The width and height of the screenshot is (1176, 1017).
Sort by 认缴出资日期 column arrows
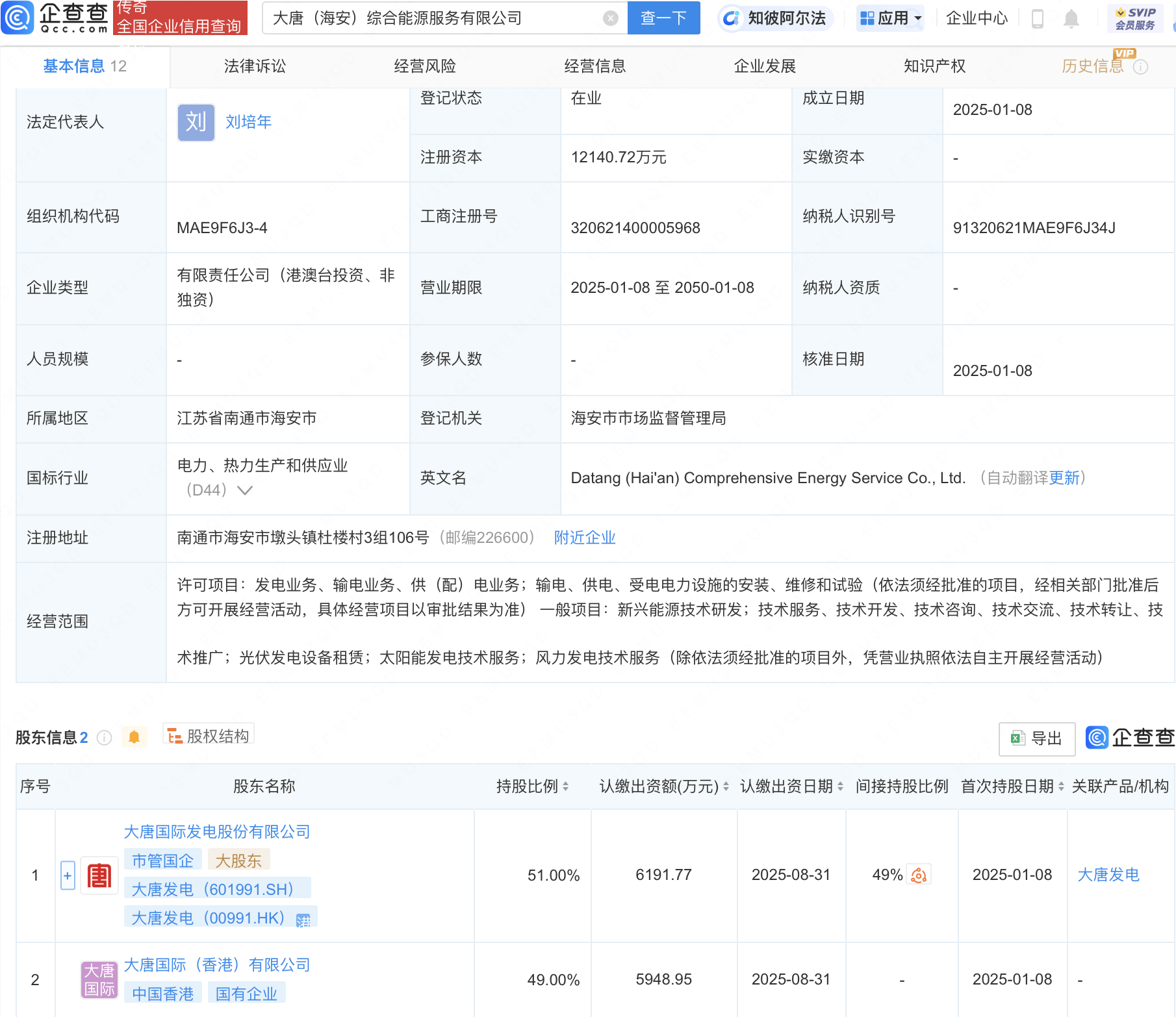coord(840,786)
